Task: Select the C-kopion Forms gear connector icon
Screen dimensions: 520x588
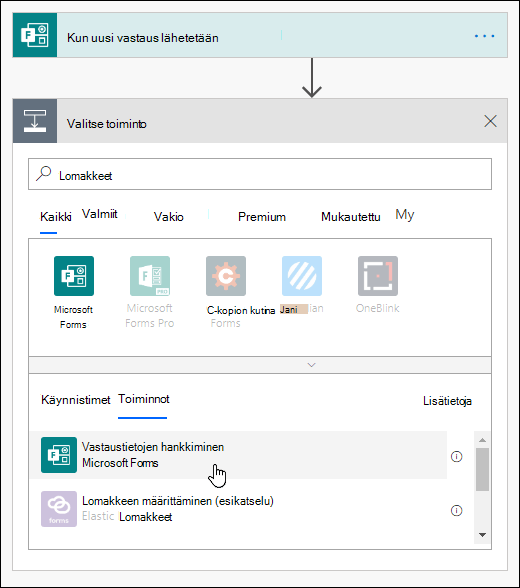Action: [x=226, y=276]
